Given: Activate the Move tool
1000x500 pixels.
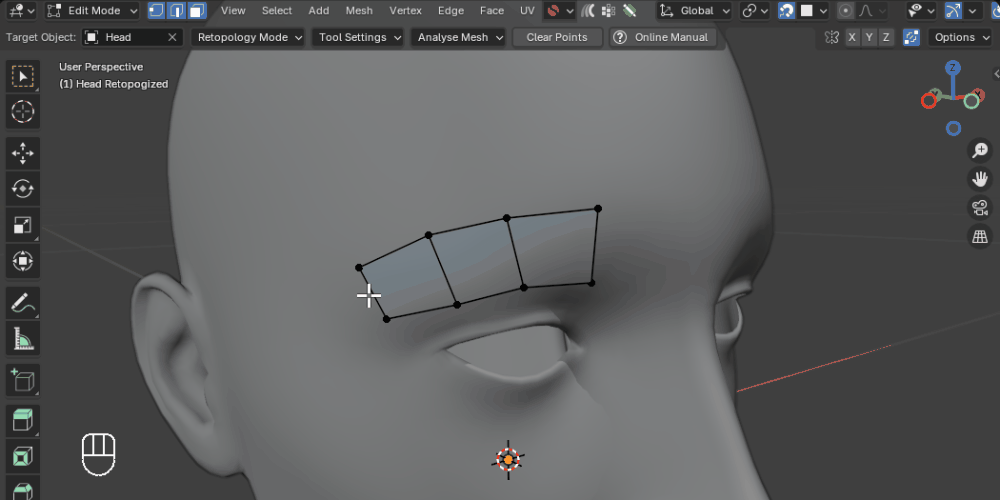Looking at the screenshot, I should coord(23,154).
